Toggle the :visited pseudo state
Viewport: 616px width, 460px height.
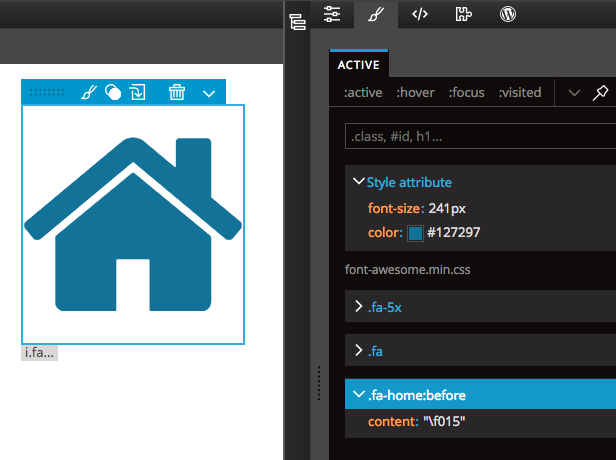(x=520, y=93)
